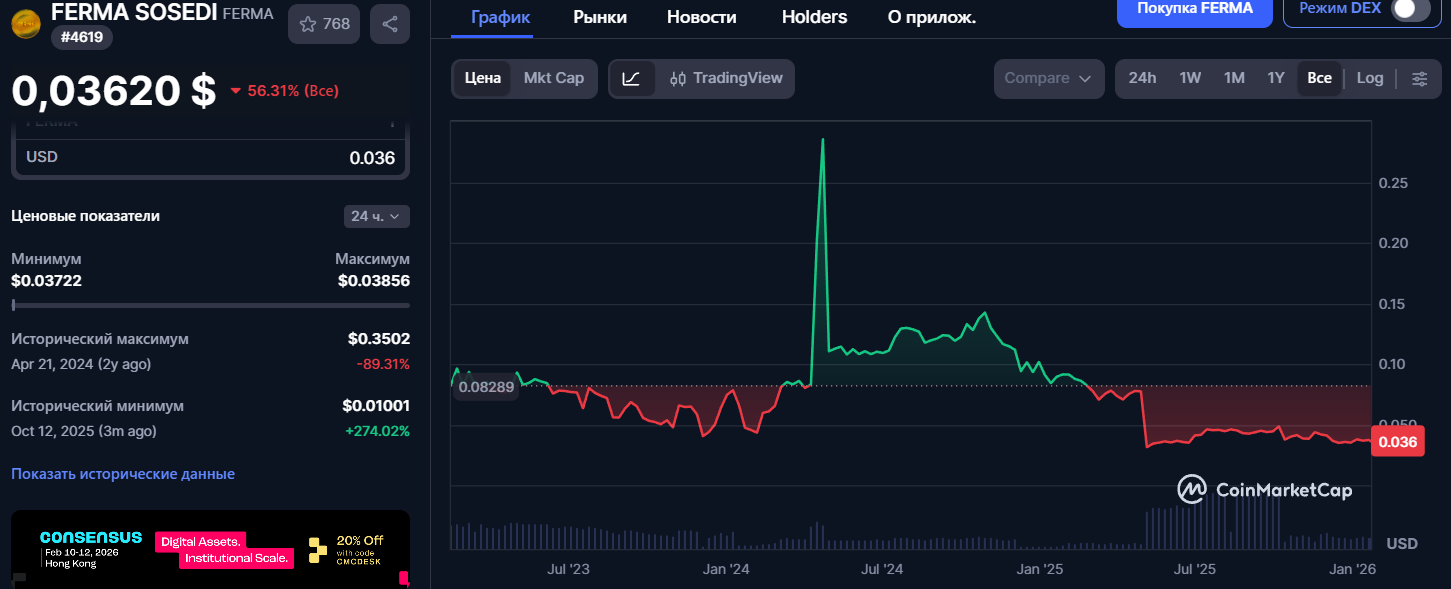This screenshot has width=1451, height=589.
Task: Click the FERMA SOSEDI coin logo
Action: tap(26, 22)
